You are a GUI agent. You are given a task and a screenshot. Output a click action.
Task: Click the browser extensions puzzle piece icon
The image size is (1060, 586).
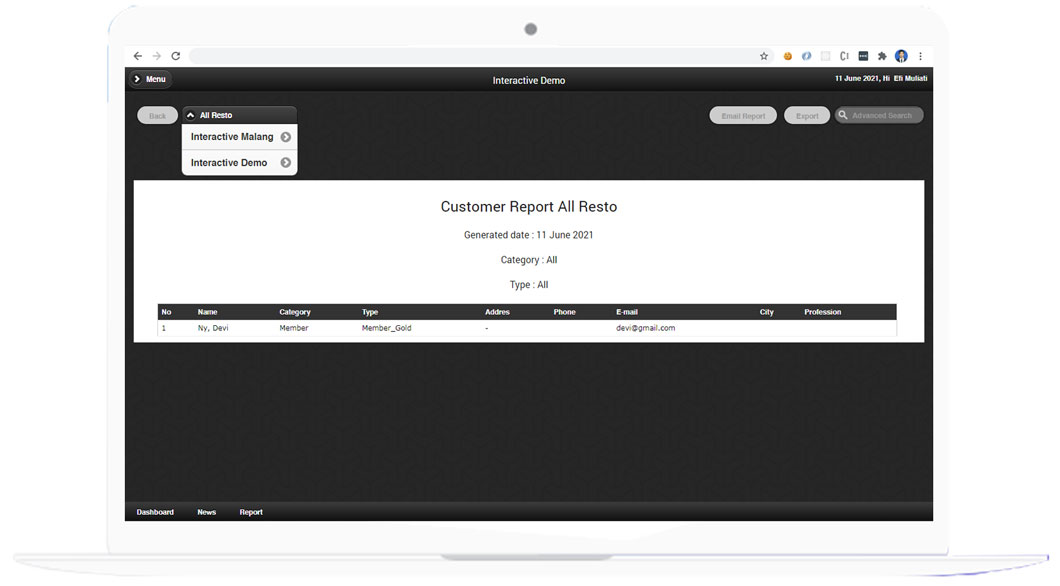[882, 56]
